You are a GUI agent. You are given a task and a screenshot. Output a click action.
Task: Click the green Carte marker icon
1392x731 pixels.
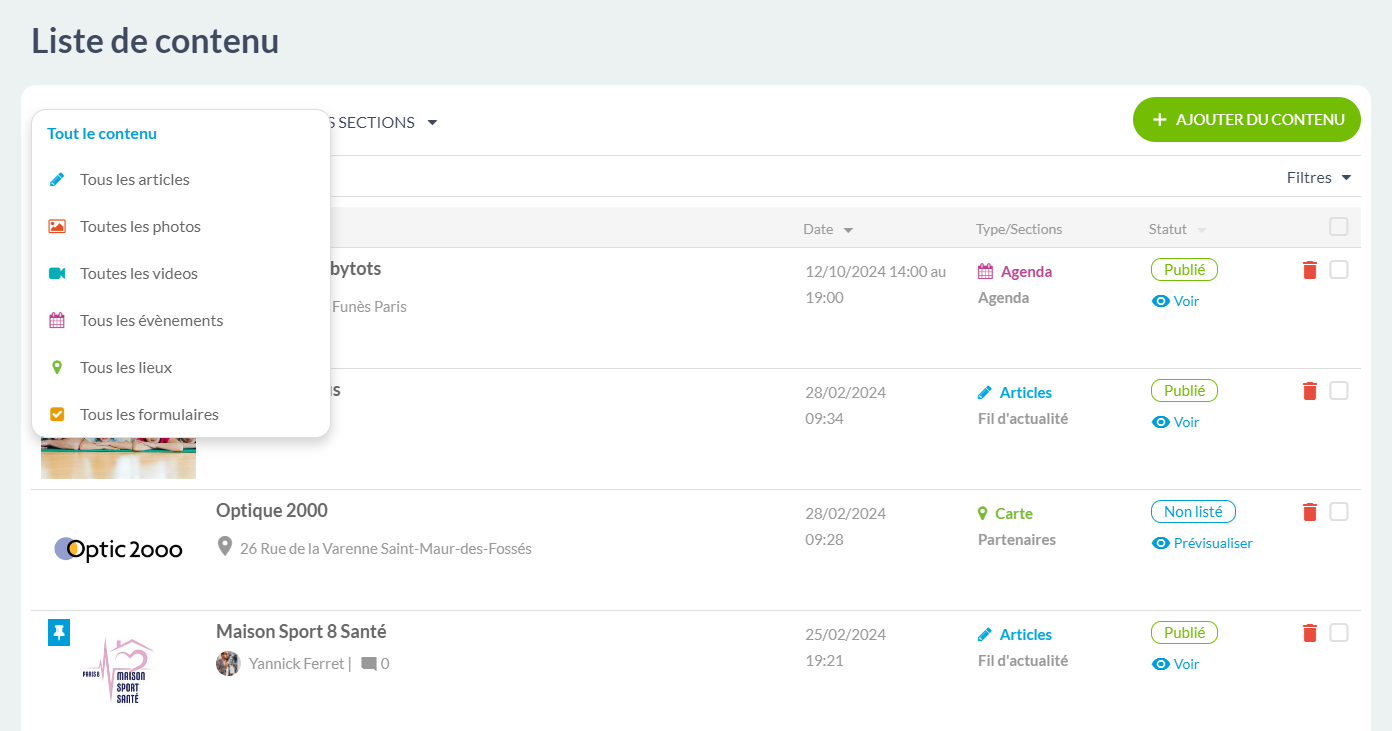[x=982, y=514]
